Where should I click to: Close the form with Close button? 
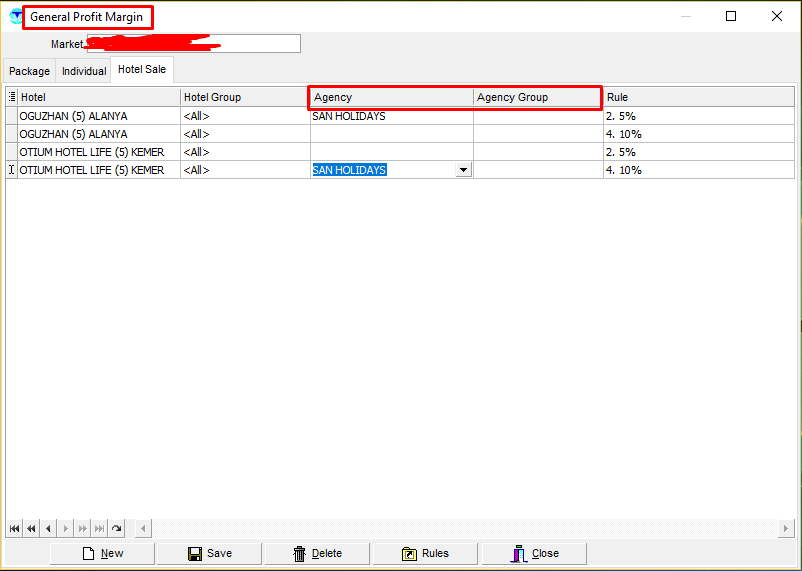click(534, 553)
